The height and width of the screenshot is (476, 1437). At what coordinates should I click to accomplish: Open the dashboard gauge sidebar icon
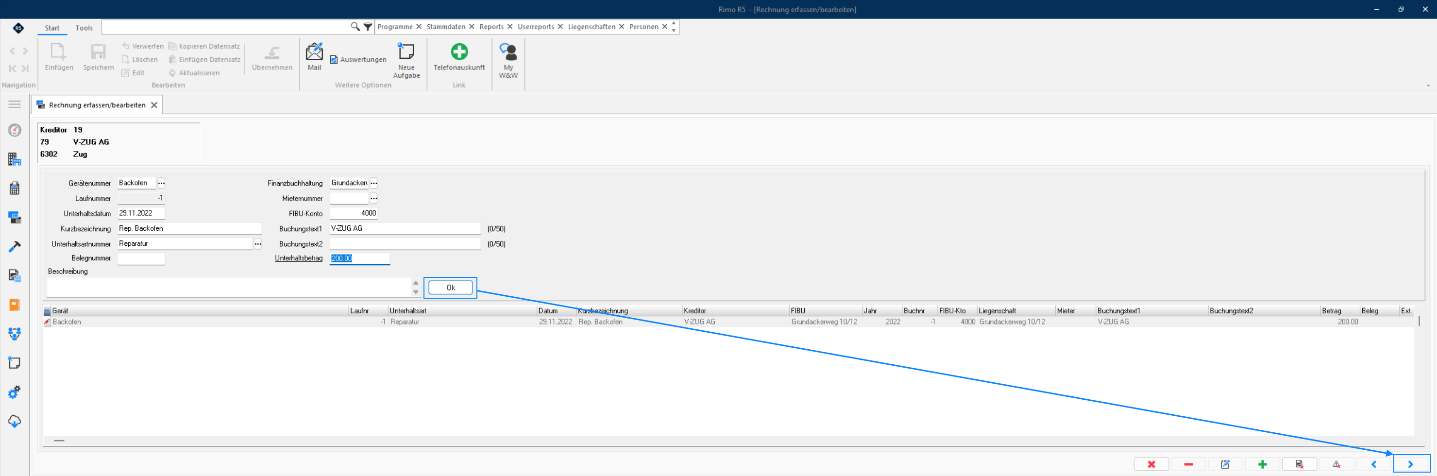tap(14, 131)
